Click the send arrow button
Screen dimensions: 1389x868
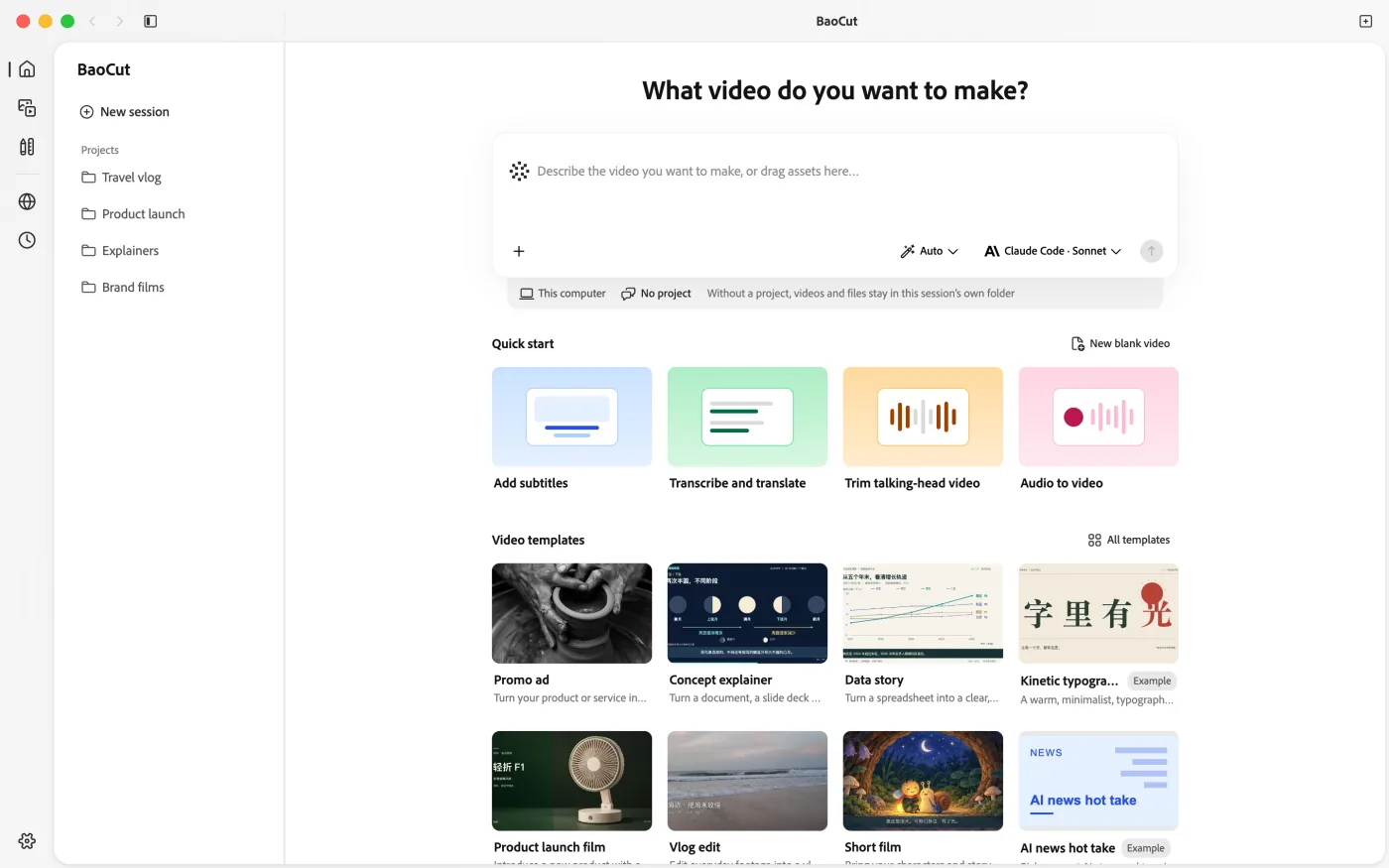click(x=1151, y=251)
